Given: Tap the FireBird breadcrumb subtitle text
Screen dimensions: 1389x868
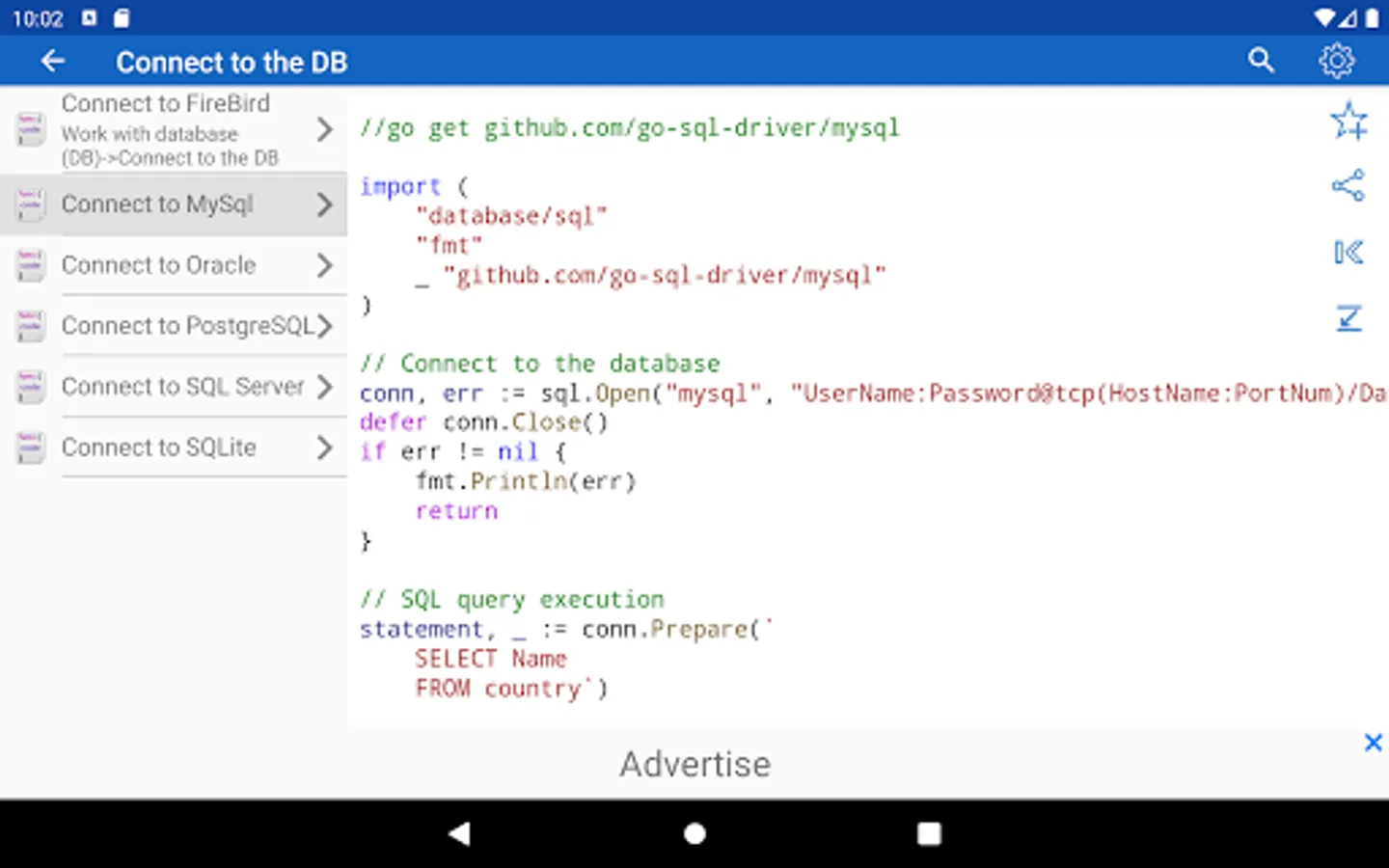Looking at the screenshot, I should (170, 146).
